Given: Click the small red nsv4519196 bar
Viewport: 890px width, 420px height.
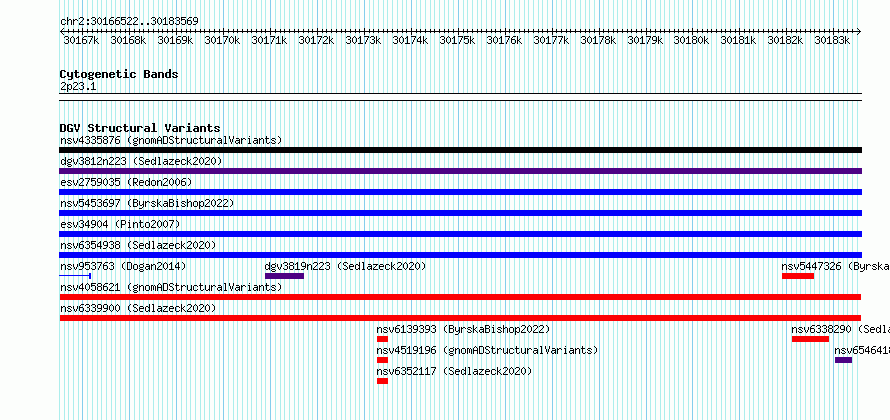Looking at the screenshot, I should (x=382, y=360).
